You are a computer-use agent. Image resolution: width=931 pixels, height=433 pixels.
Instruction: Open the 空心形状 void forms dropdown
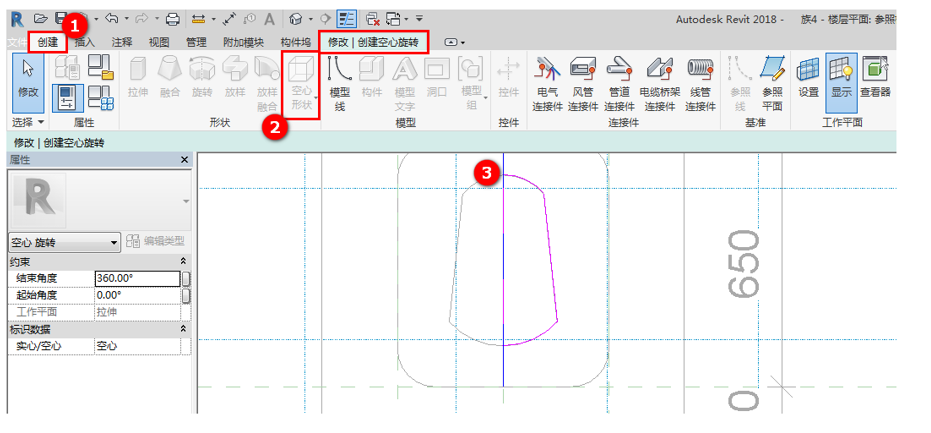coord(301,85)
